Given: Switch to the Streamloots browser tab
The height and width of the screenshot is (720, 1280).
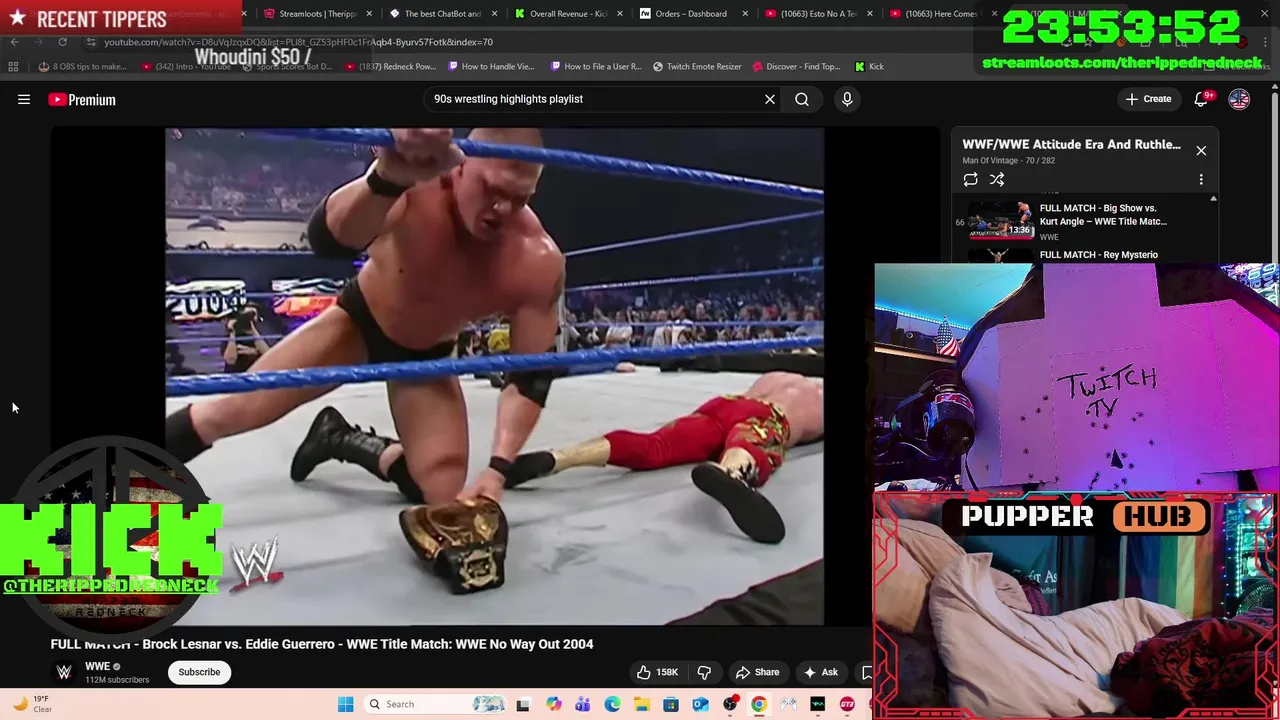Looking at the screenshot, I should coord(316,14).
